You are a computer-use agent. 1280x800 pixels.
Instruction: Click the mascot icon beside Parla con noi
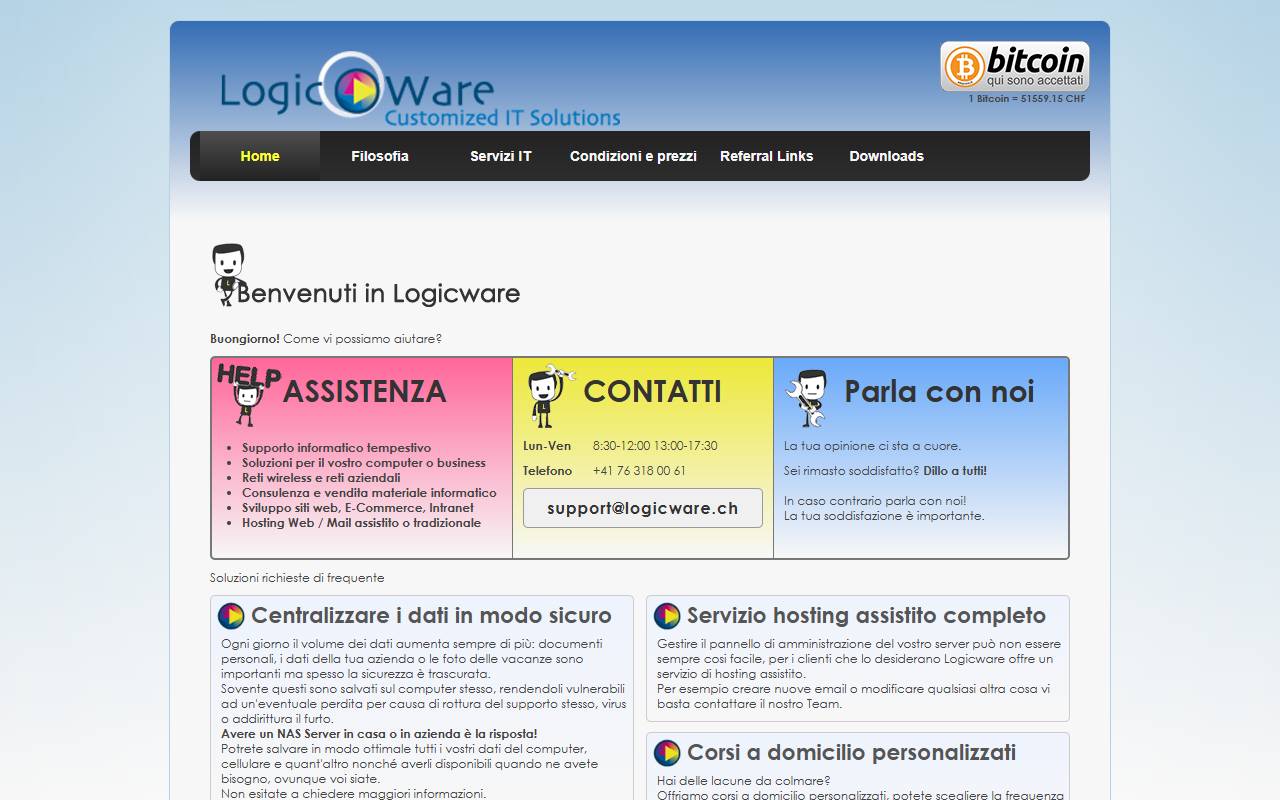pos(808,398)
